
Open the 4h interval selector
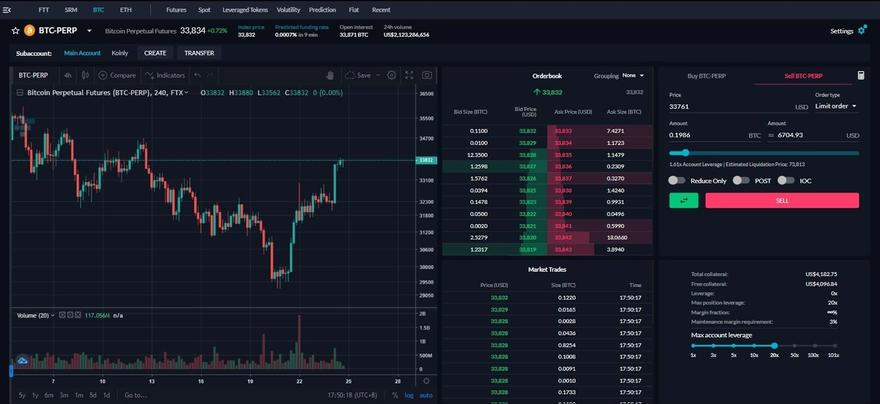click(67, 75)
